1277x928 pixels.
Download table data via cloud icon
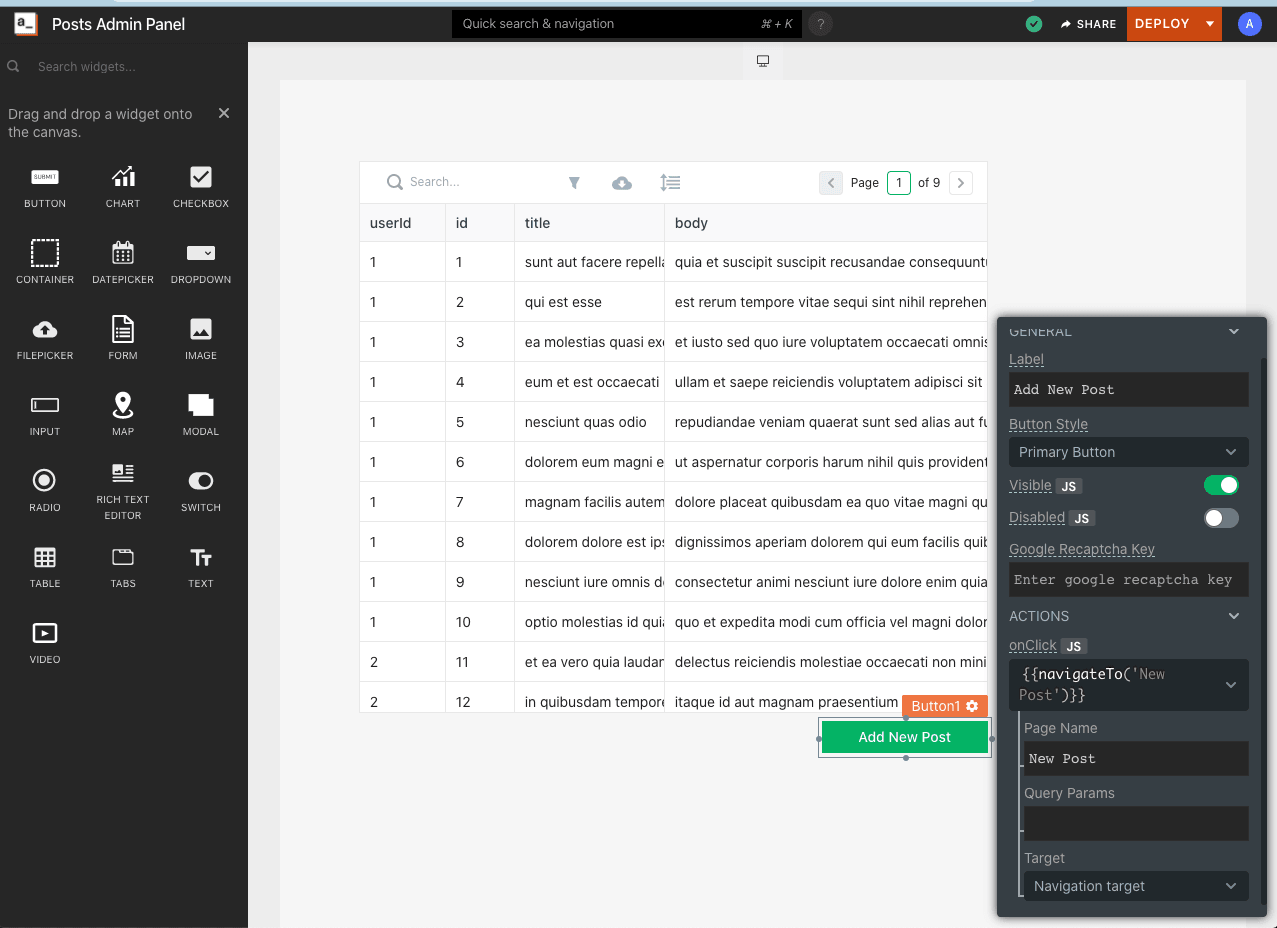point(622,183)
